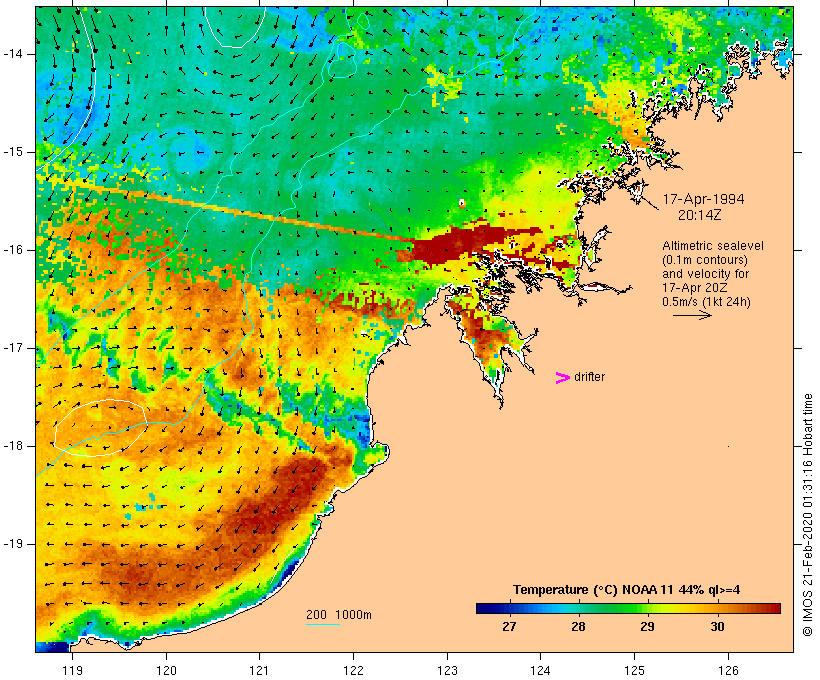Click the 'drifter' legend label
The width and height of the screenshot is (820, 680).
(589, 377)
